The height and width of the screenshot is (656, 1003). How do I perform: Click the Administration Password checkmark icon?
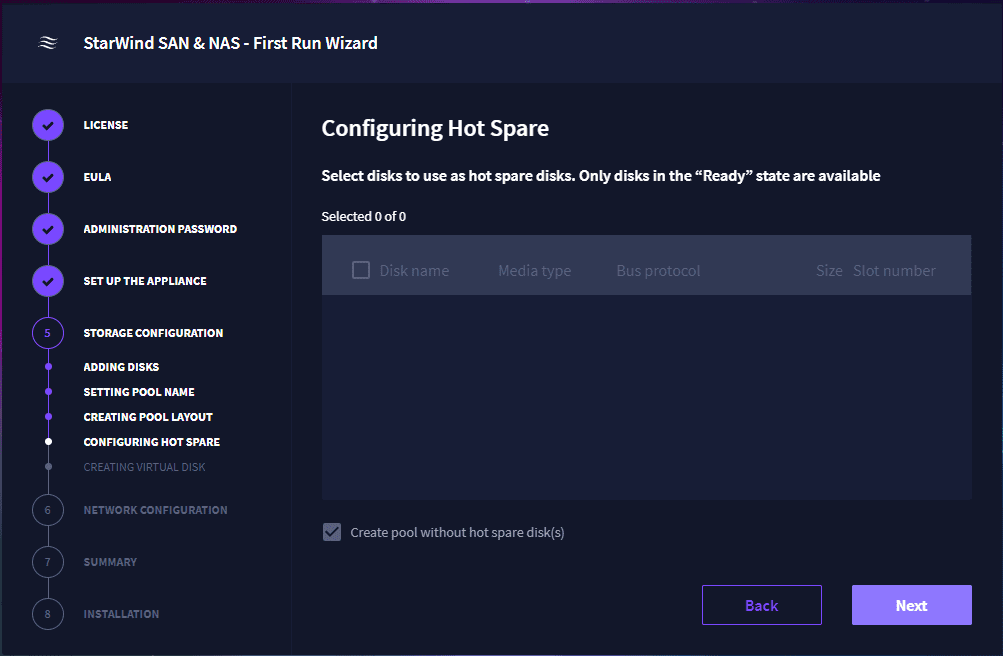click(x=48, y=229)
